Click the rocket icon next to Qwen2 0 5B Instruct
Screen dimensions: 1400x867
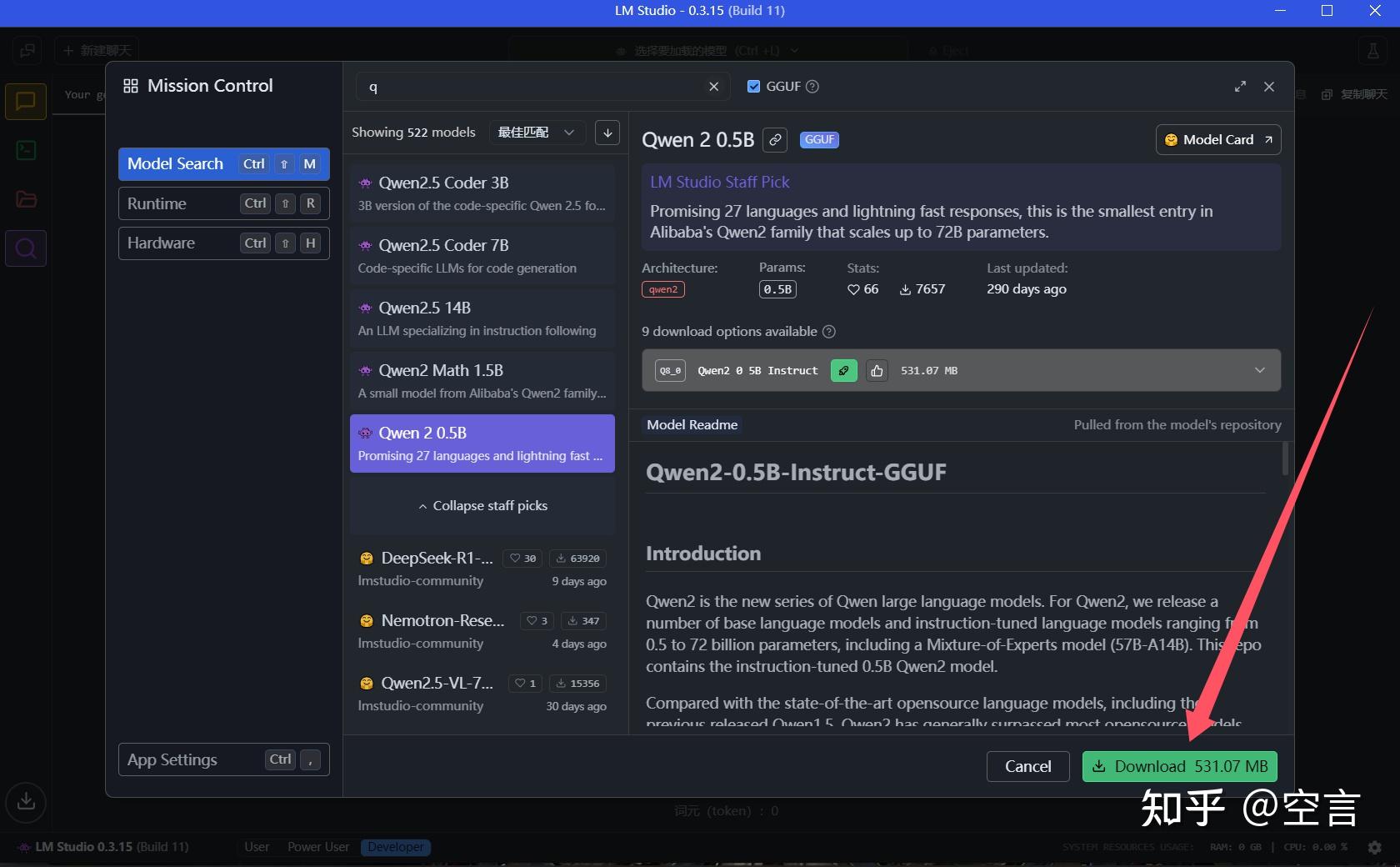point(842,370)
